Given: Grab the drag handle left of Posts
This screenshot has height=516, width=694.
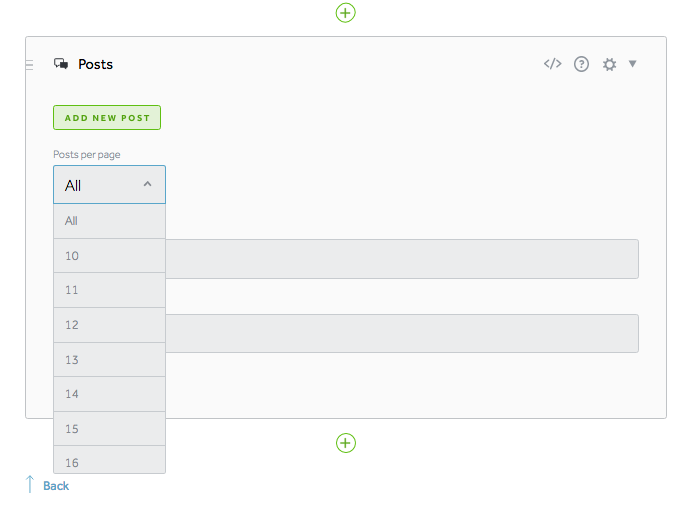Looking at the screenshot, I should tap(29, 64).
